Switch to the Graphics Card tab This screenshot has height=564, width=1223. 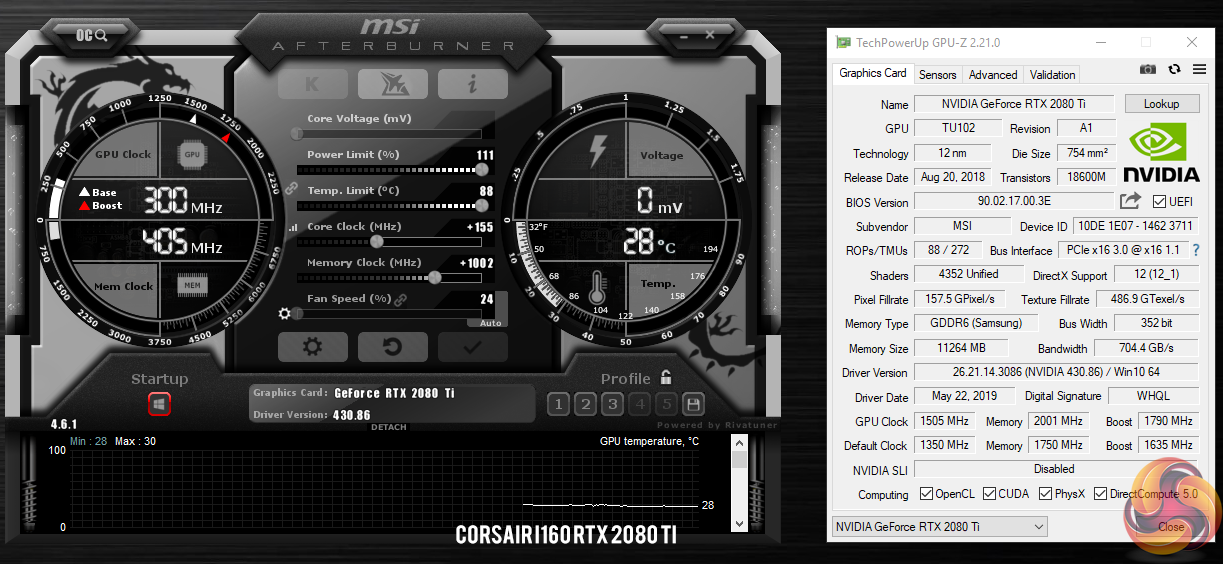(873, 73)
